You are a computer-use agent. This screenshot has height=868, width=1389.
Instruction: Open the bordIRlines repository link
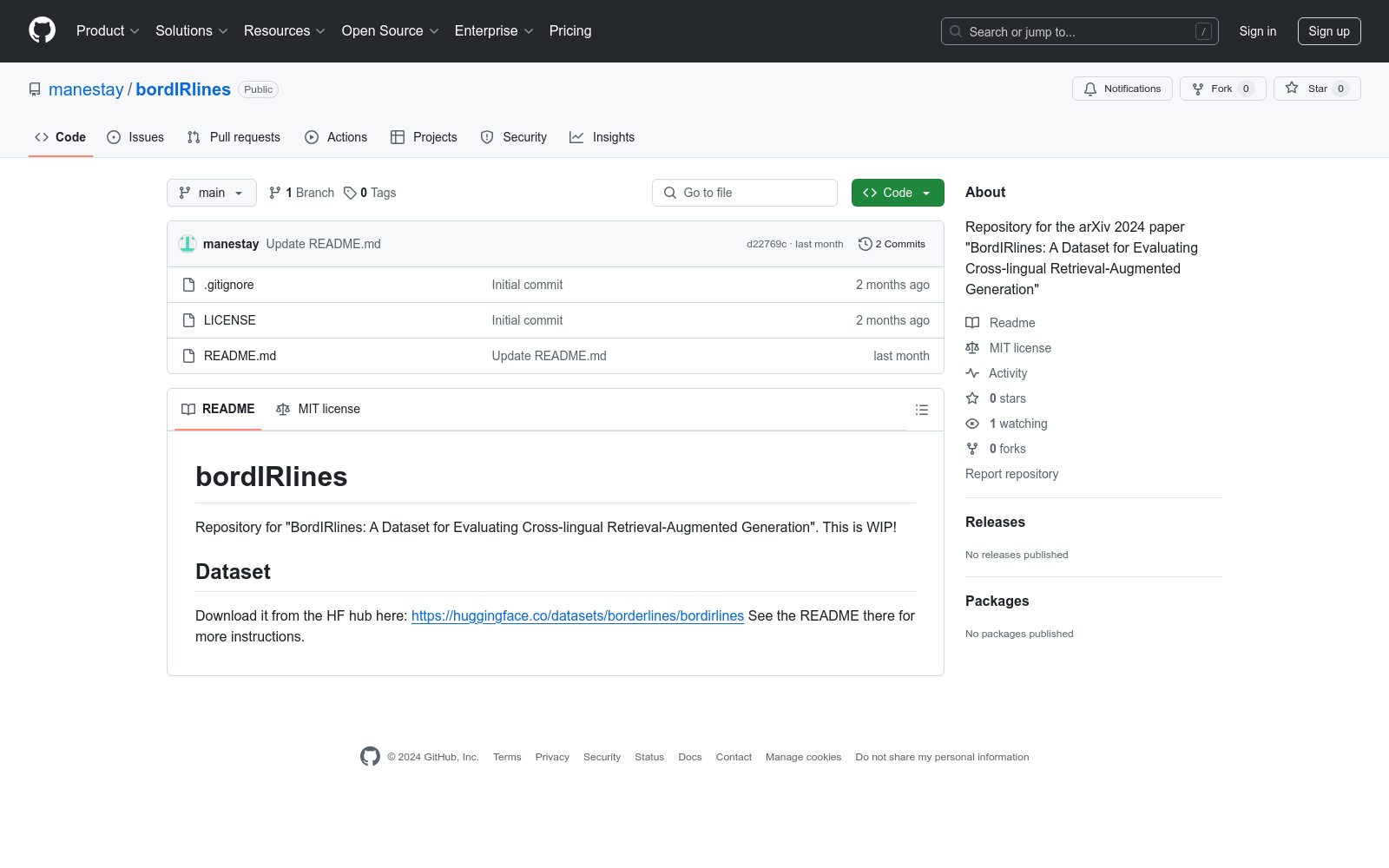coord(183,89)
